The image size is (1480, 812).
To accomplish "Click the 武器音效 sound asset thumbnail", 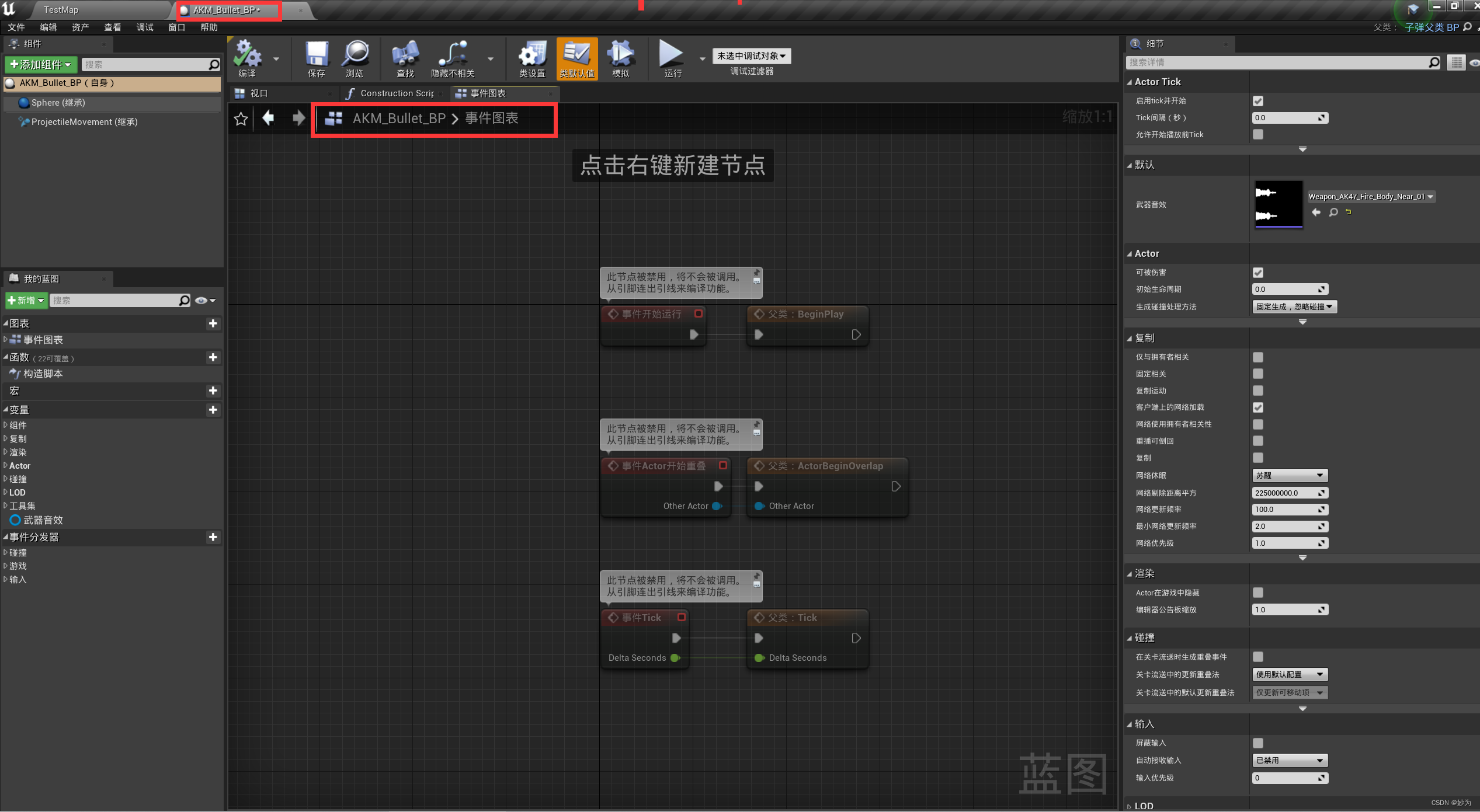I will pos(1279,204).
